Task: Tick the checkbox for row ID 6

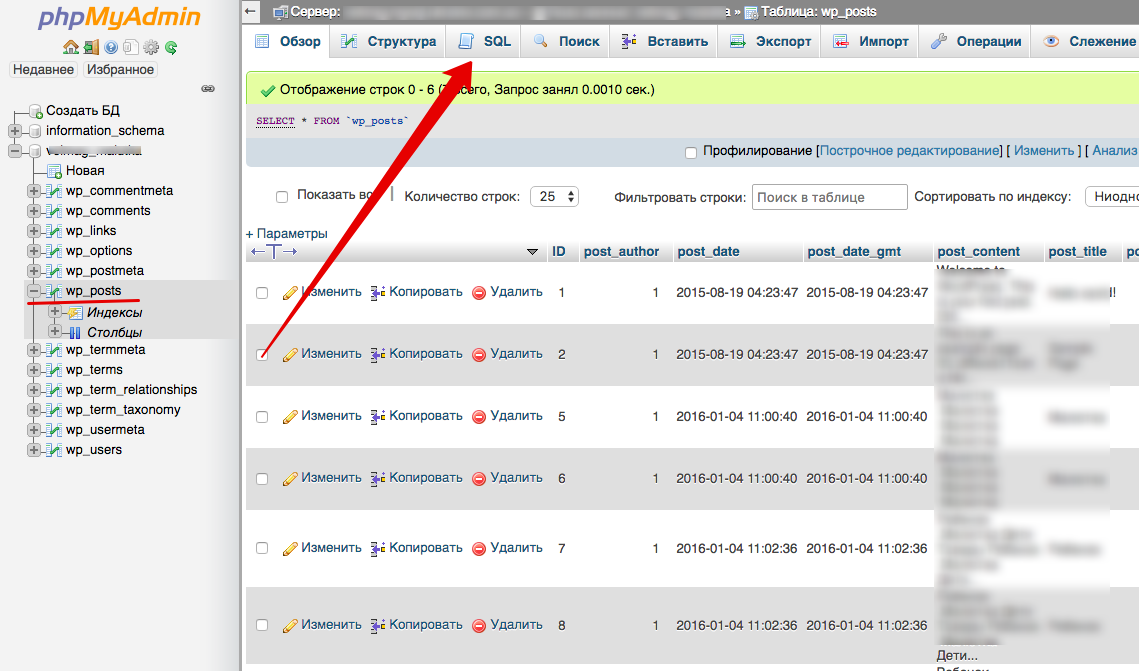Action: [262, 479]
